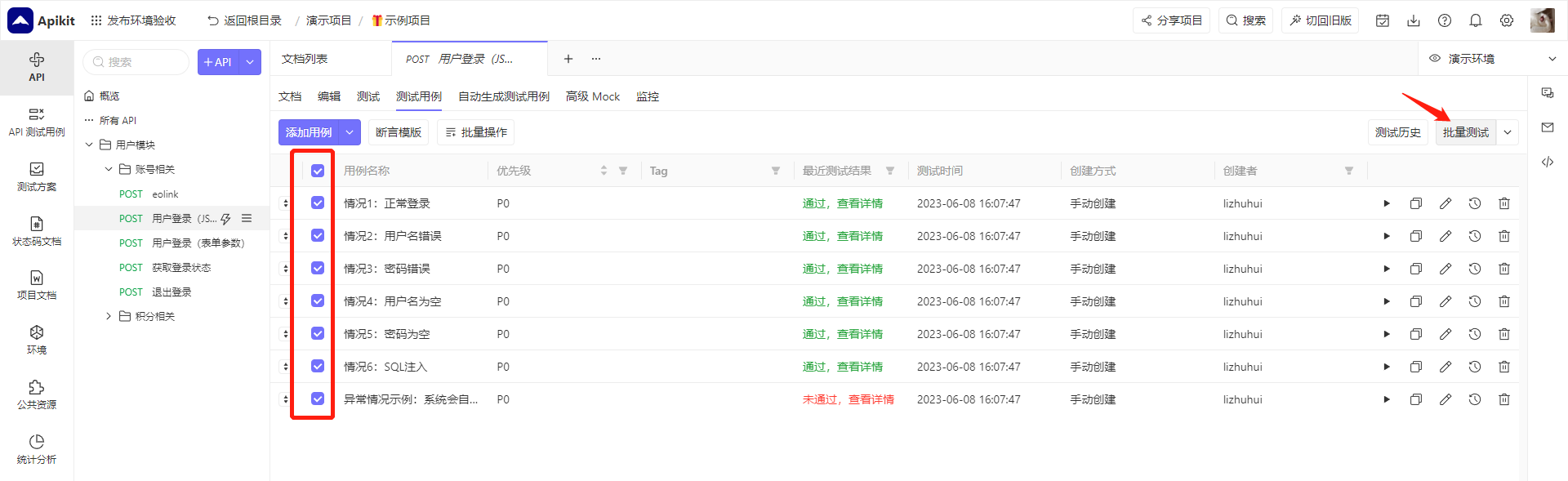
Task: Click the help question mark icon
Action: tap(1445, 20)
